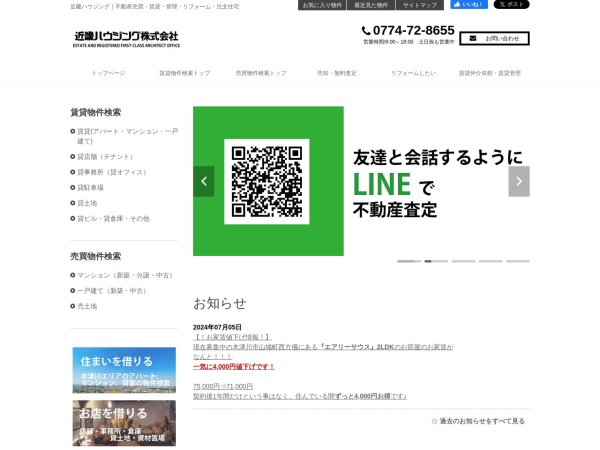Open リフォームしたい in the main navigation
Viewport: 600px width, 450px height.
(413, 73)
